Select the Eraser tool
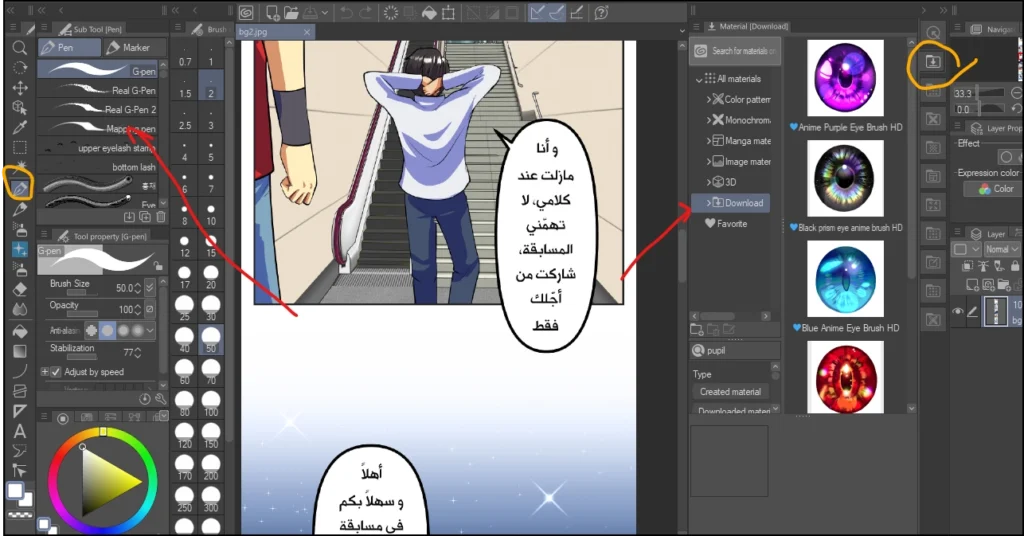Viewport: 1024px width, 536px height. (20, 289)
